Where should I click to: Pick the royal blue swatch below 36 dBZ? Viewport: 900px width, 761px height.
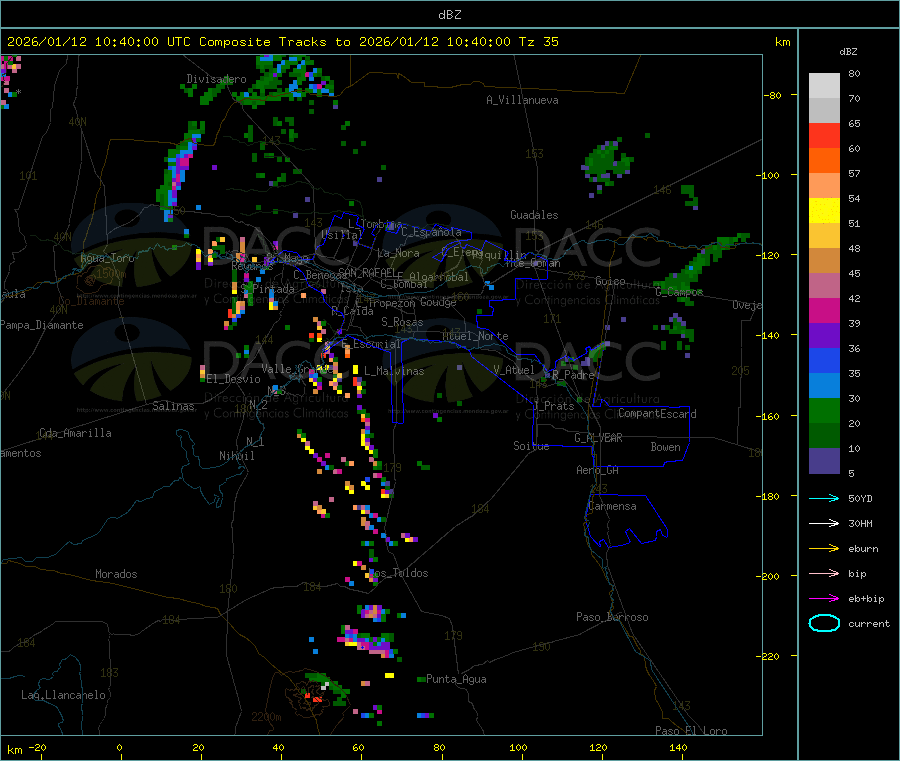coord(824,361)
